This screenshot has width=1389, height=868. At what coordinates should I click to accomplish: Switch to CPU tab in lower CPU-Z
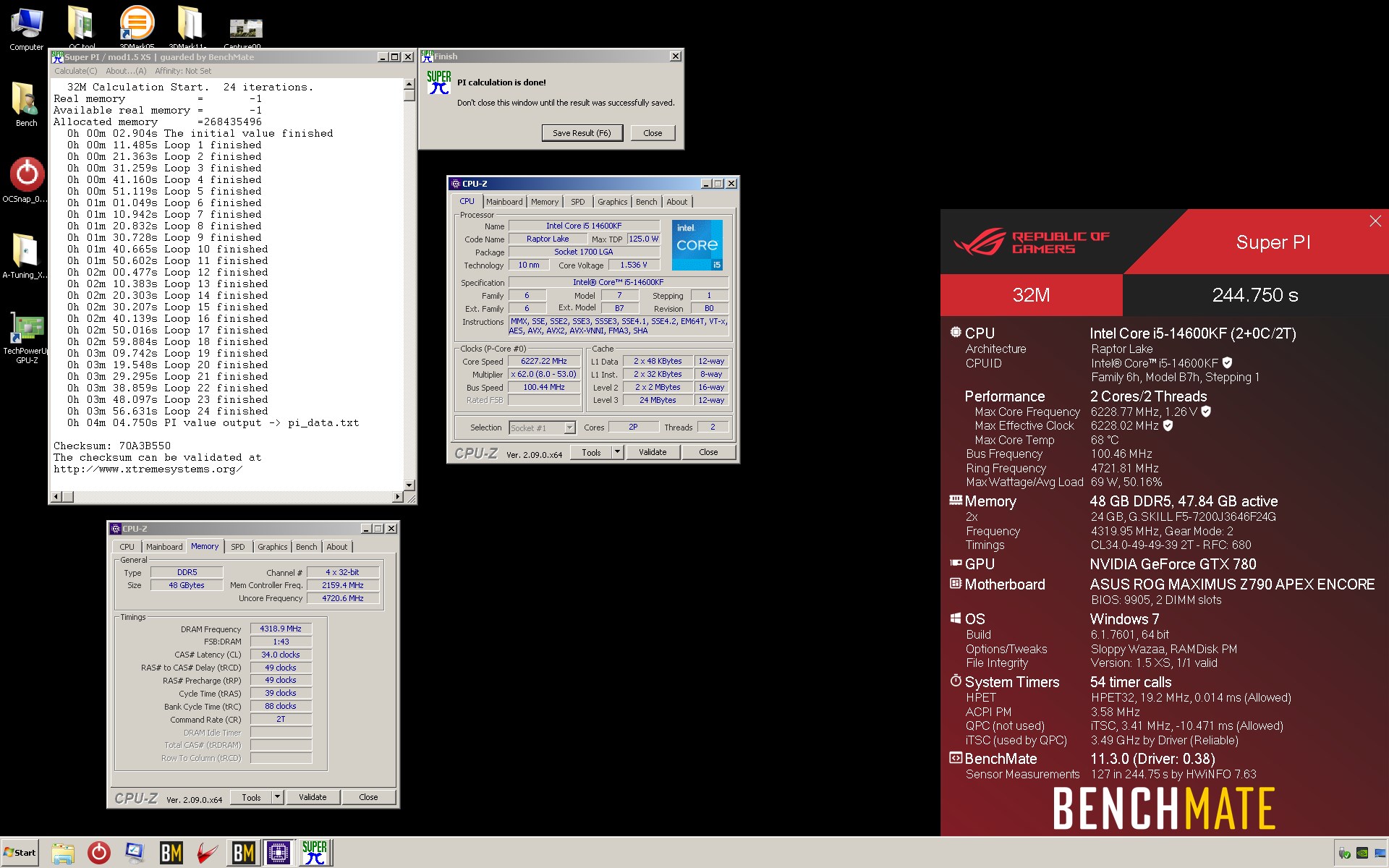click(127, 547)
